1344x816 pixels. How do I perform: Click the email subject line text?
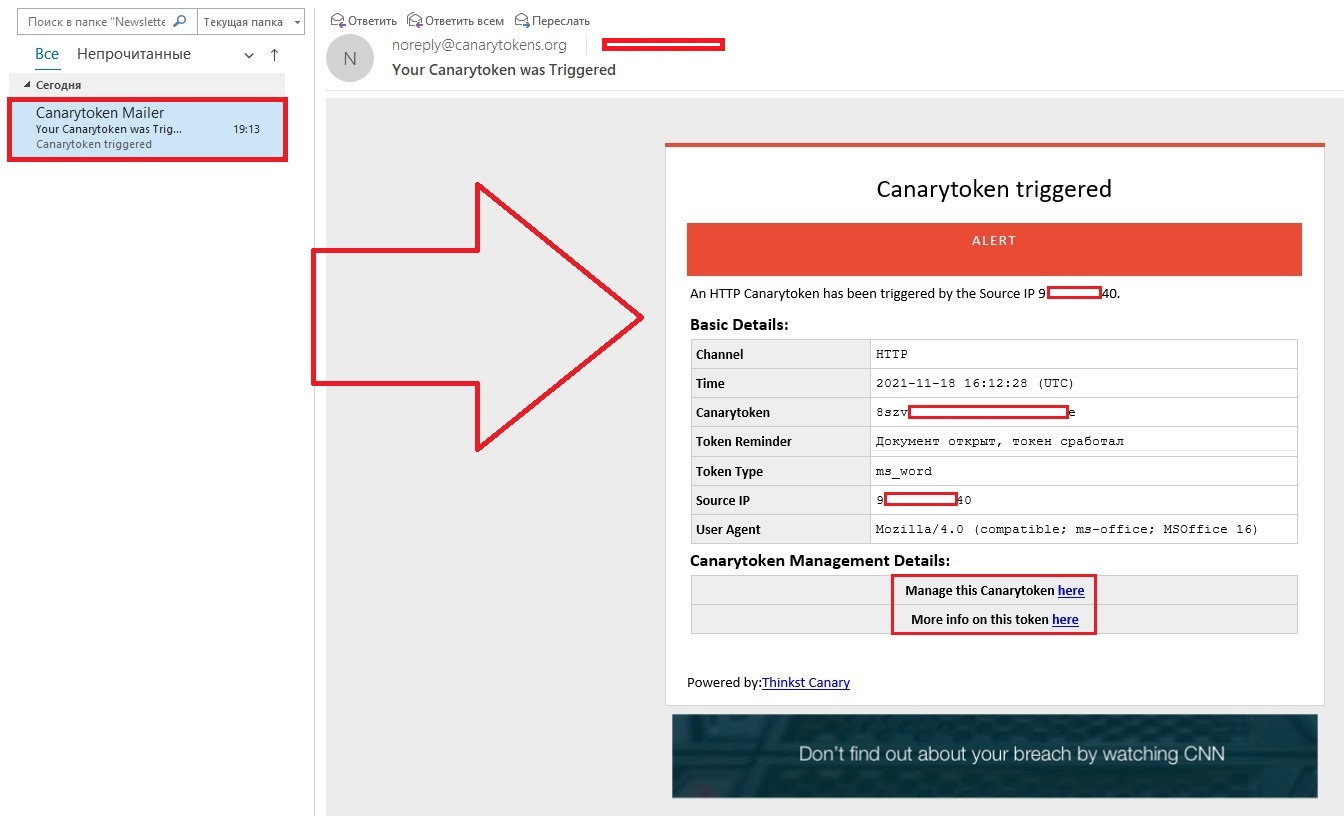(504, 70)
